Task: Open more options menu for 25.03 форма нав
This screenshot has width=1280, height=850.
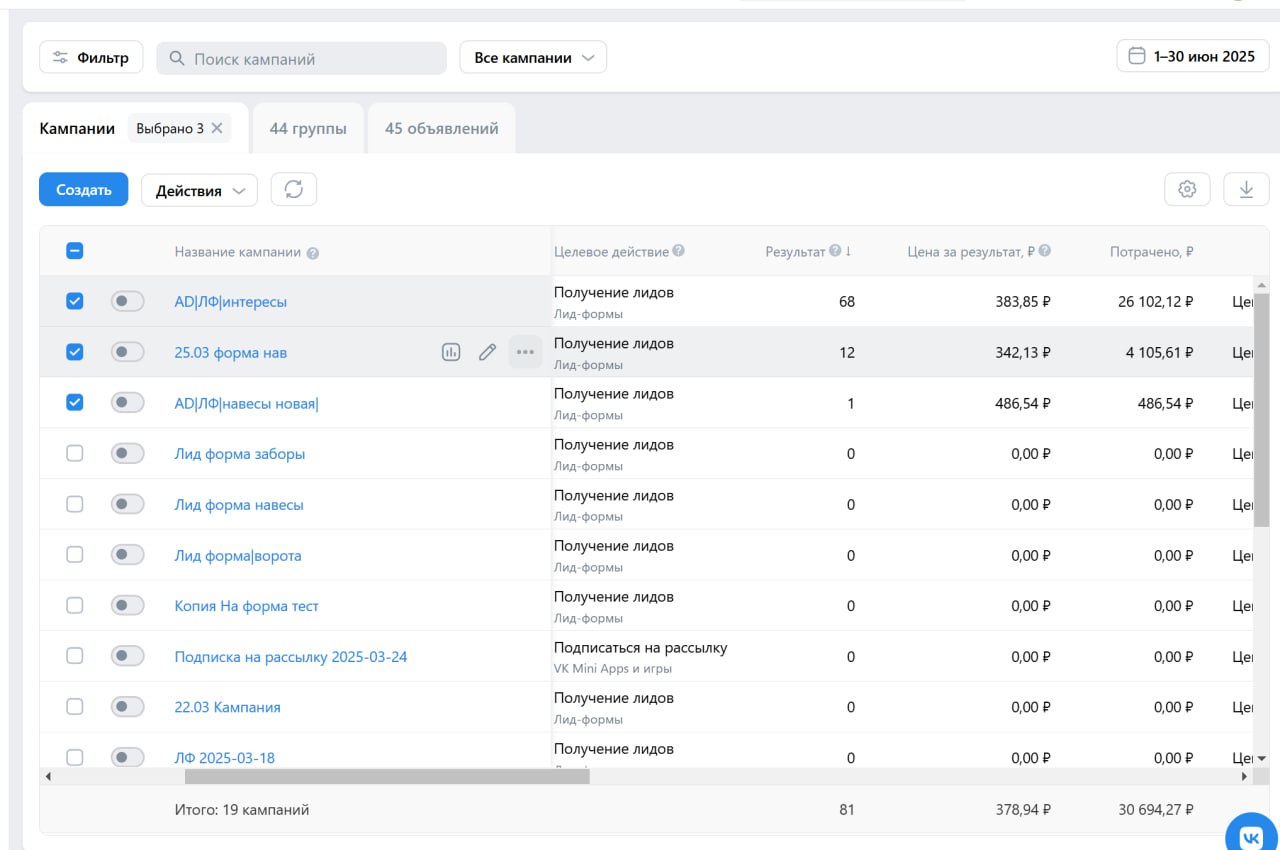Action: tap(525, 352)
